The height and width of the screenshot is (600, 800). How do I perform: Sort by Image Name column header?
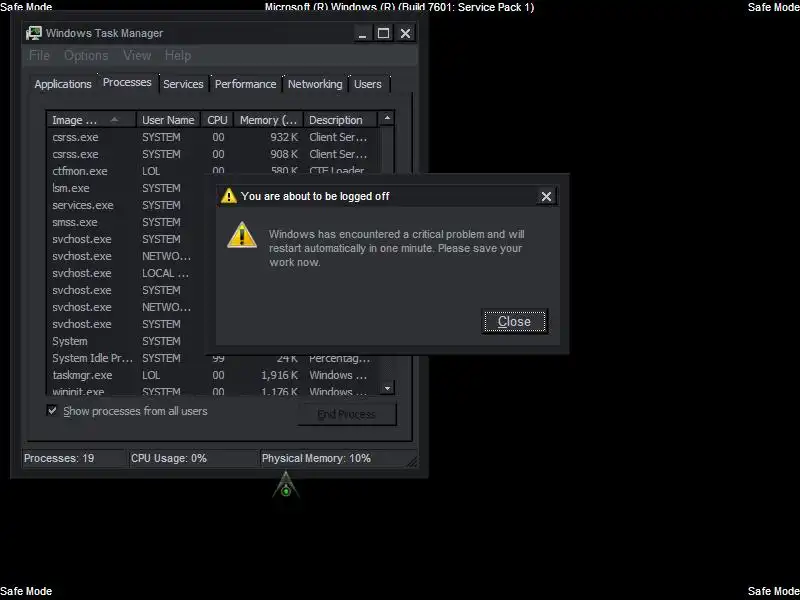coord(91,120)
